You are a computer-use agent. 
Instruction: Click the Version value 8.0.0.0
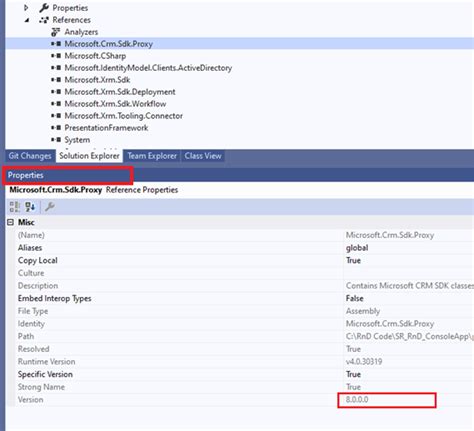coord(357,400)
